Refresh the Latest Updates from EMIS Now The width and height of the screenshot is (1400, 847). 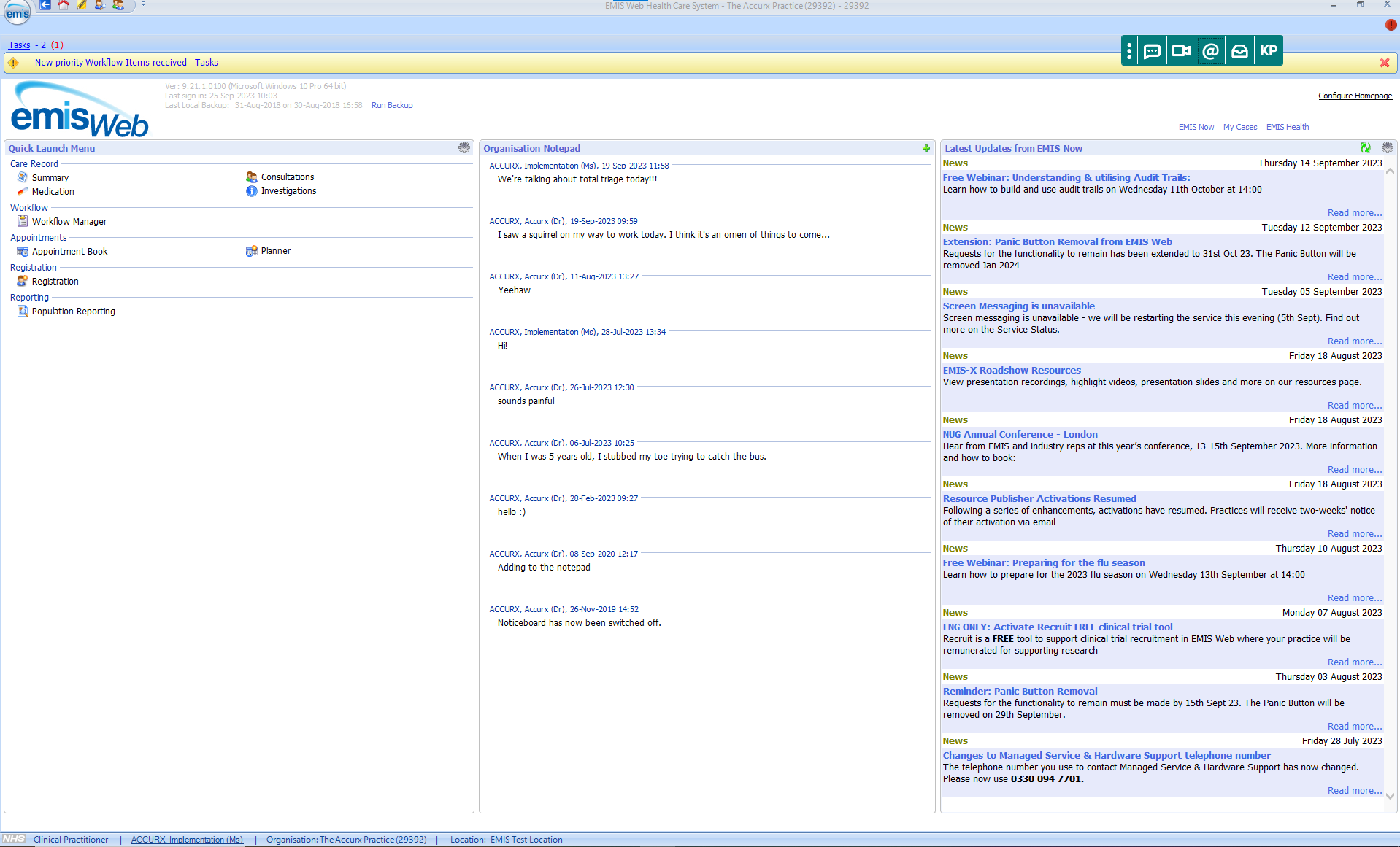point(1365,148)
